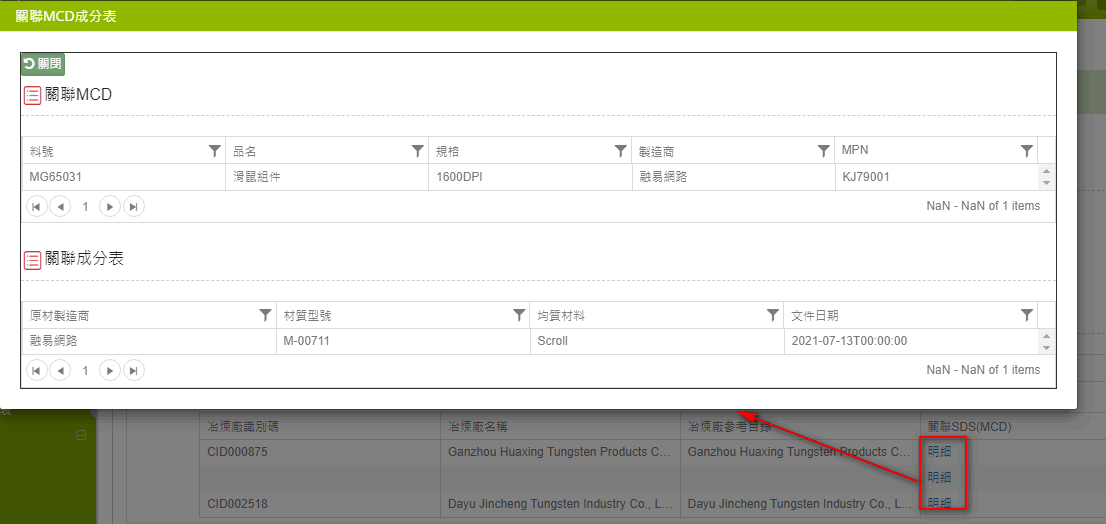Open filter for 均質材料 column
Screen dimensions: 1106x524
click(773, 315)
